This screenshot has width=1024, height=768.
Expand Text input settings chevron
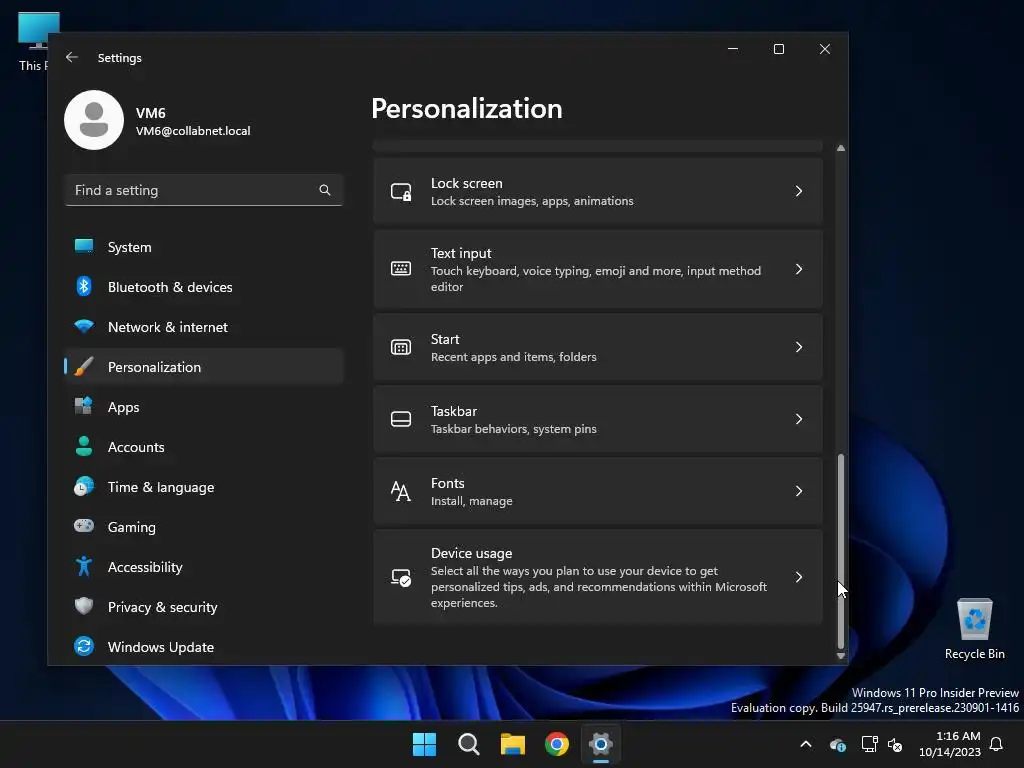[799, 269]
